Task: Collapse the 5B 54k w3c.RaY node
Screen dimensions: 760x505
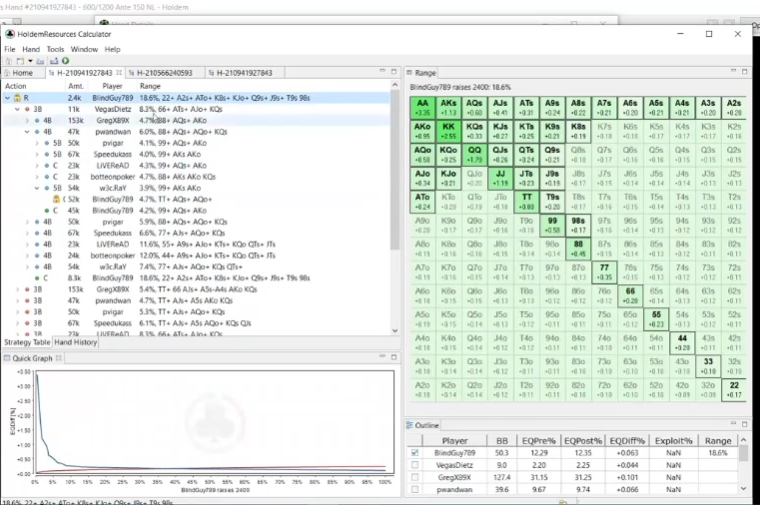Action: coord(37,188)
